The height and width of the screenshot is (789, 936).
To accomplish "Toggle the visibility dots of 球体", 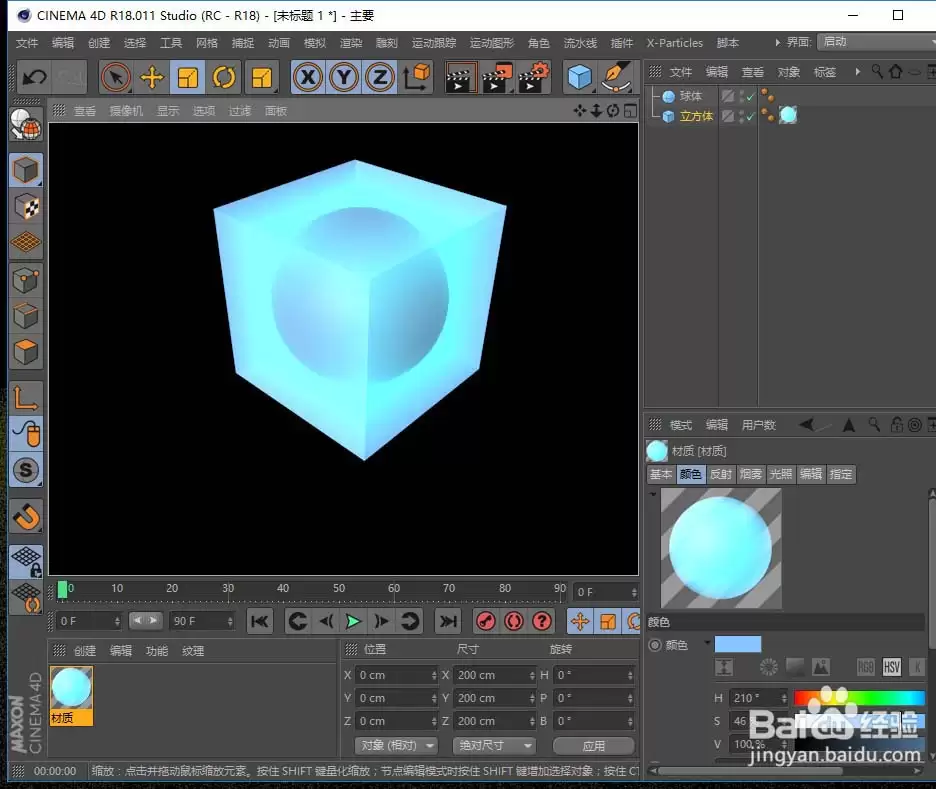I will coord(767,95).
